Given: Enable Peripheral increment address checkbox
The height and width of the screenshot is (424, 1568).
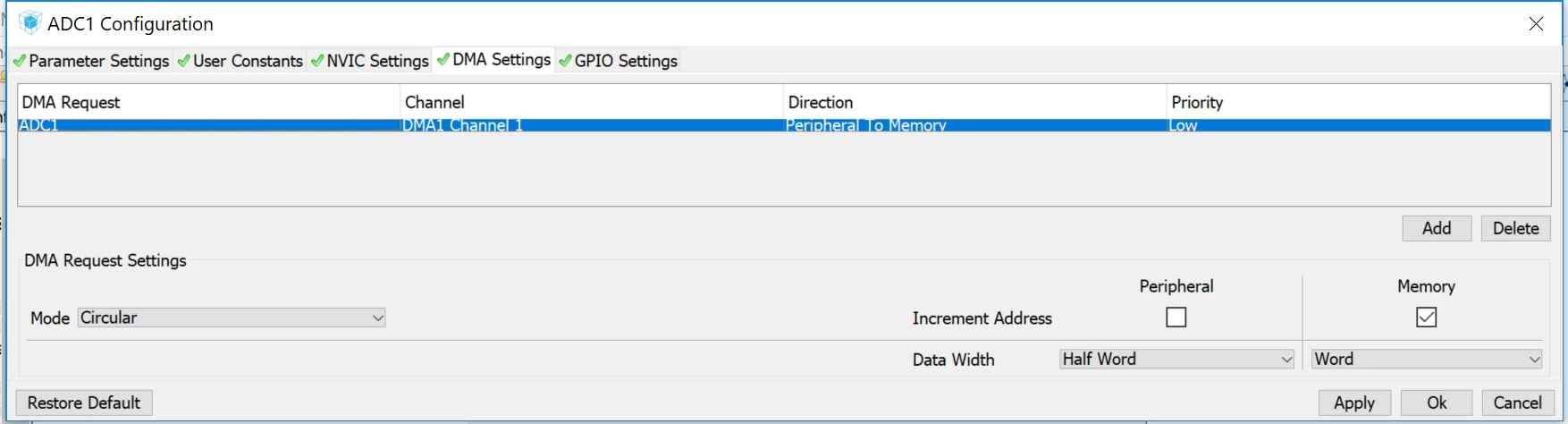Looking at the screenshot, I should pyautogui.click(x=1176, y=318).
